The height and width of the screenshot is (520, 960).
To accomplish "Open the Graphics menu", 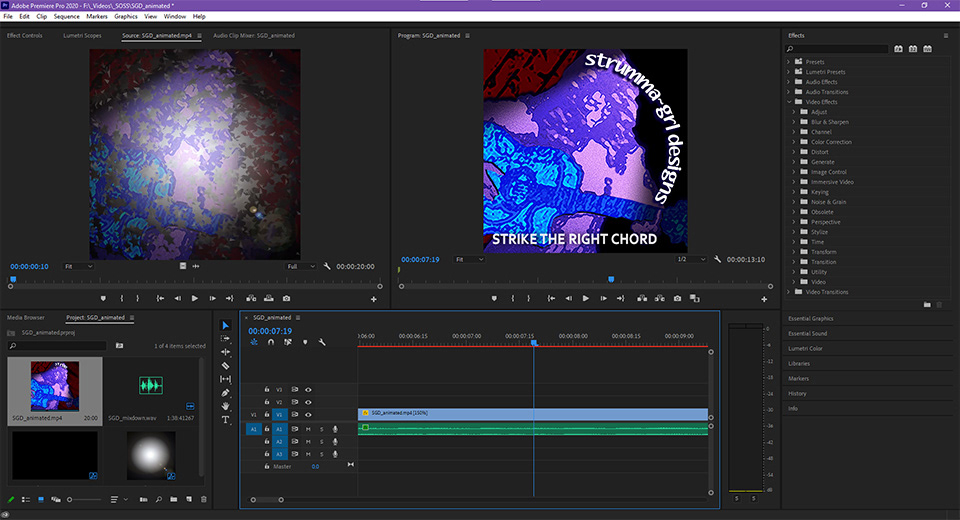I will pos(126,17).
